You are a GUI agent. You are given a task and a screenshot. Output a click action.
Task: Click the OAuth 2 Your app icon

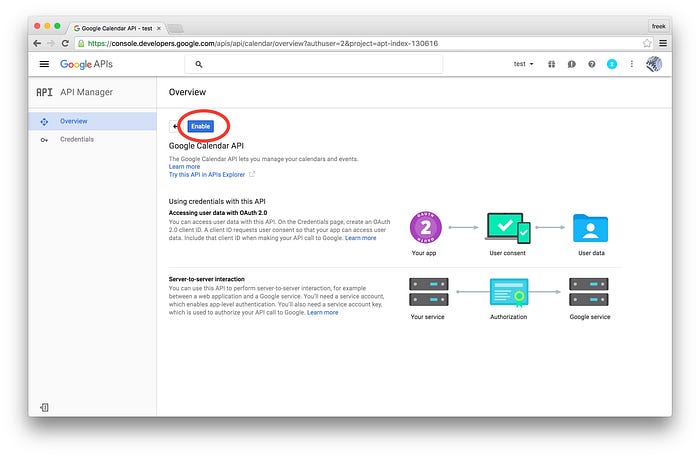[426, 228]
